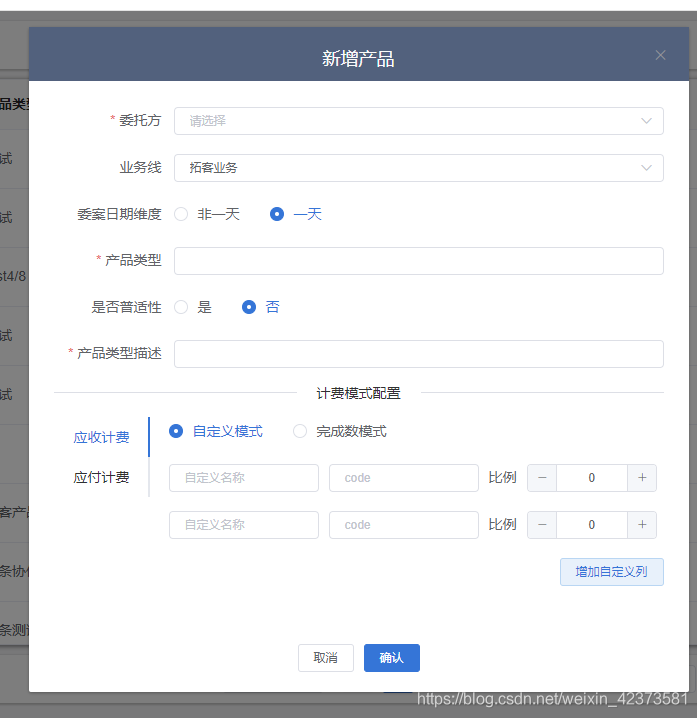Close the 新增产品 dialog with the X icon
Screen dimensions: 697x718
coord(660,55)
